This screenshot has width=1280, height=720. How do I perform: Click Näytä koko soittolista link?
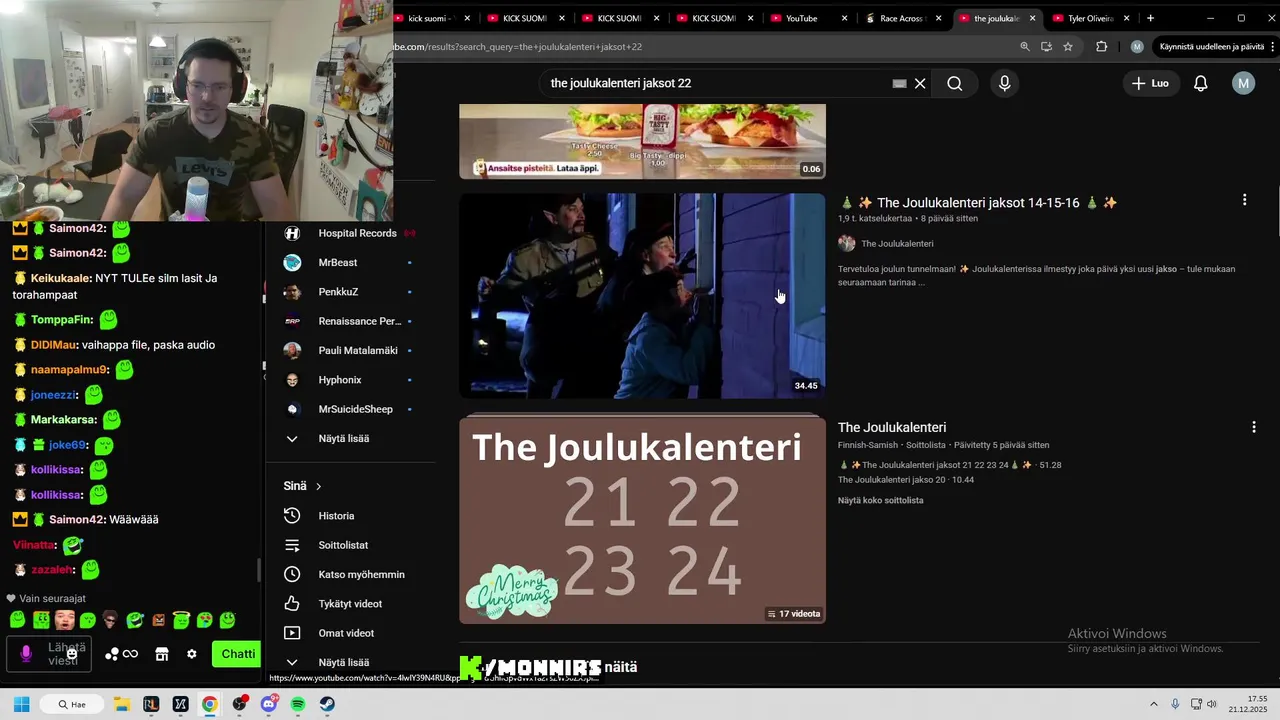click(x=880, y=500)
